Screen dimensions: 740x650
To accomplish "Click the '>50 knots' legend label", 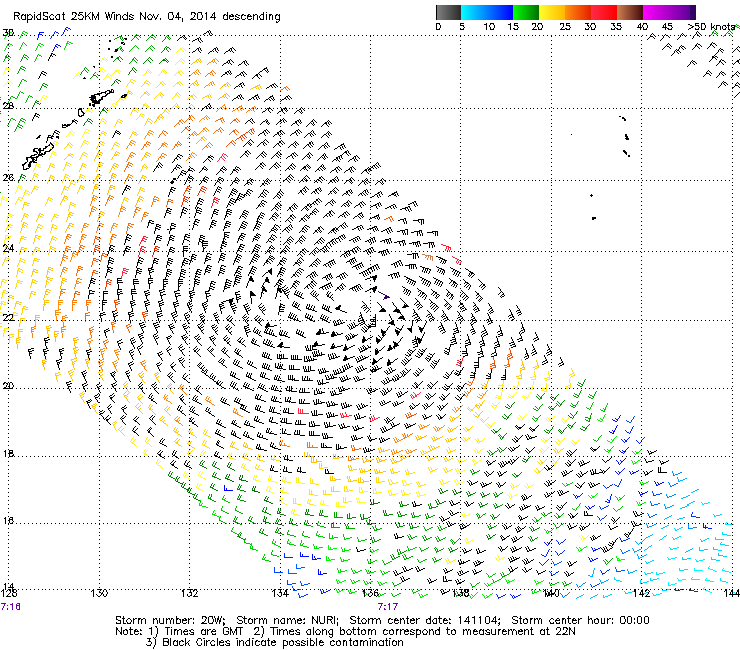I will click(711, 26).
